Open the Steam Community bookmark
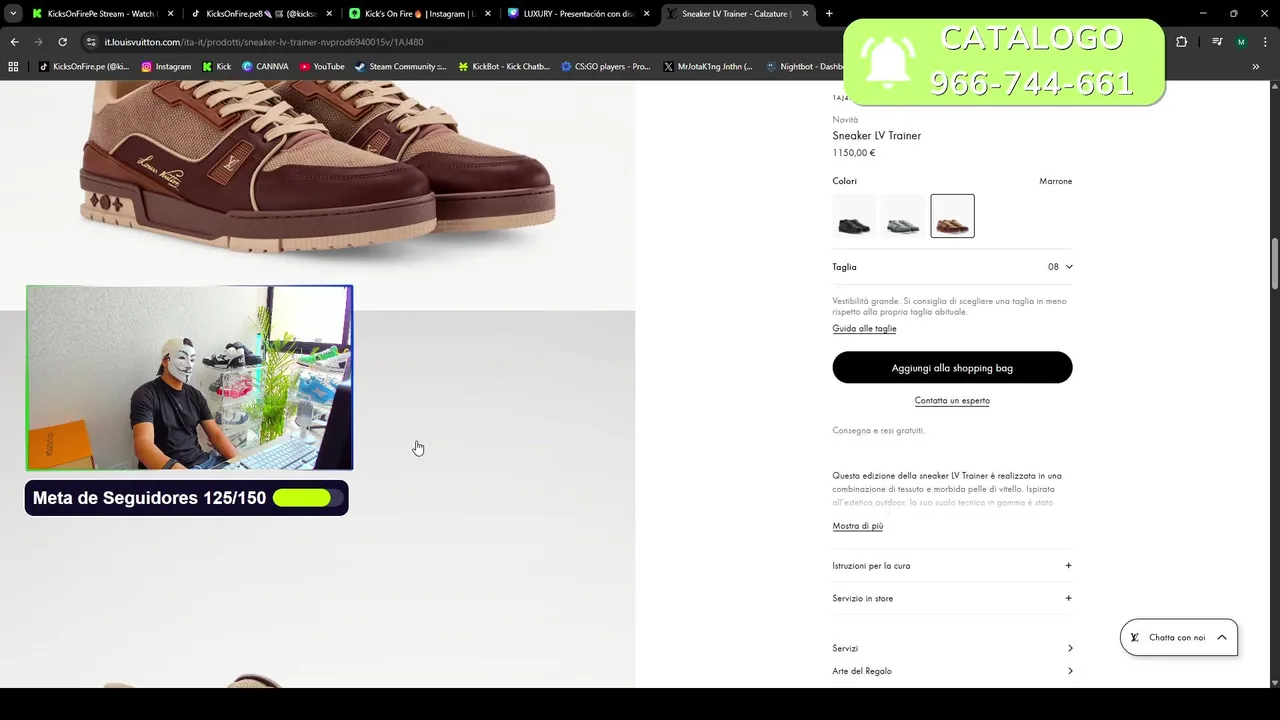1280x720 pixels. click(x=400, y=67)
